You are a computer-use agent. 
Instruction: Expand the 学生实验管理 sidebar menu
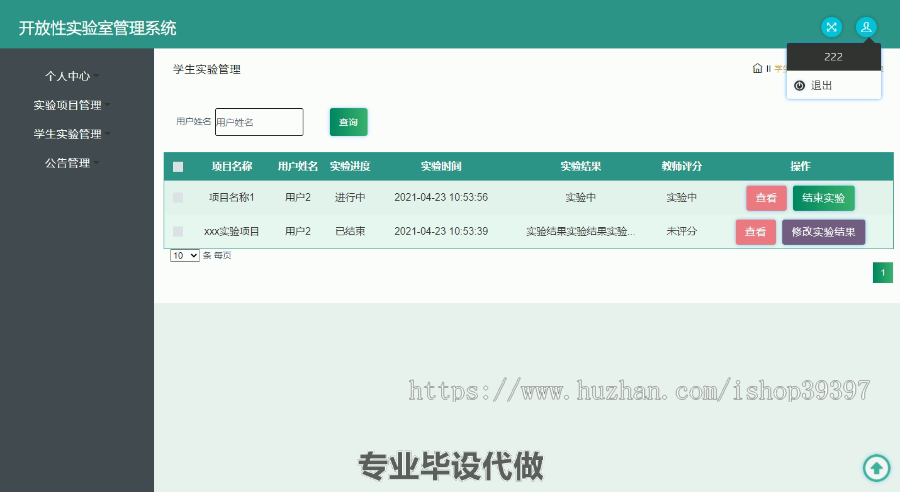(x=72, y=134)
